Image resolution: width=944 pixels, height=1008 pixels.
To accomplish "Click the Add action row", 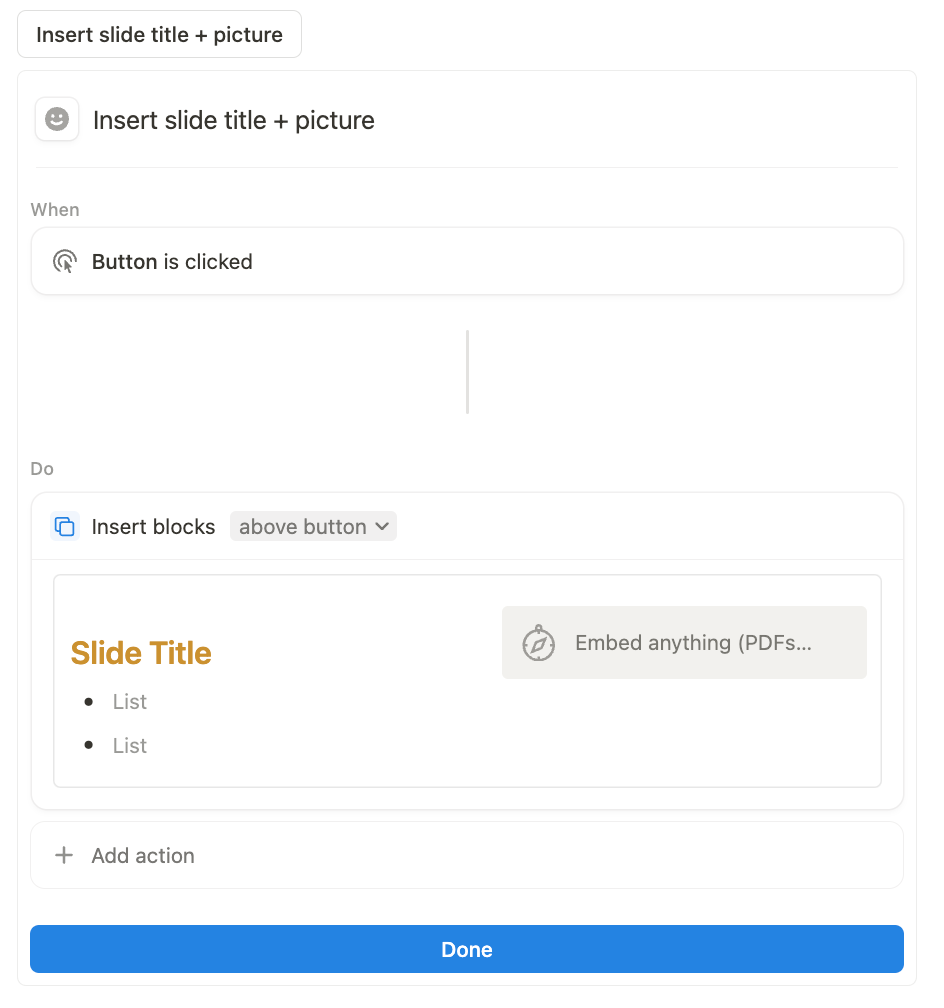I will tap(467, 855).
